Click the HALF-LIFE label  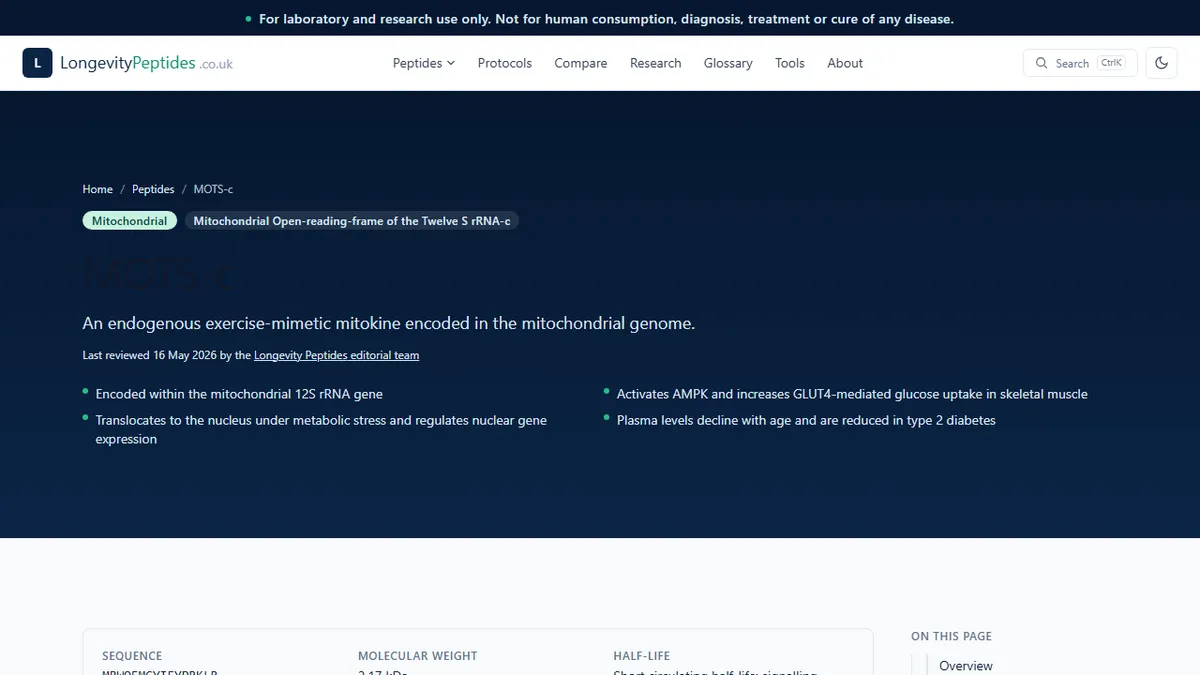644,656
